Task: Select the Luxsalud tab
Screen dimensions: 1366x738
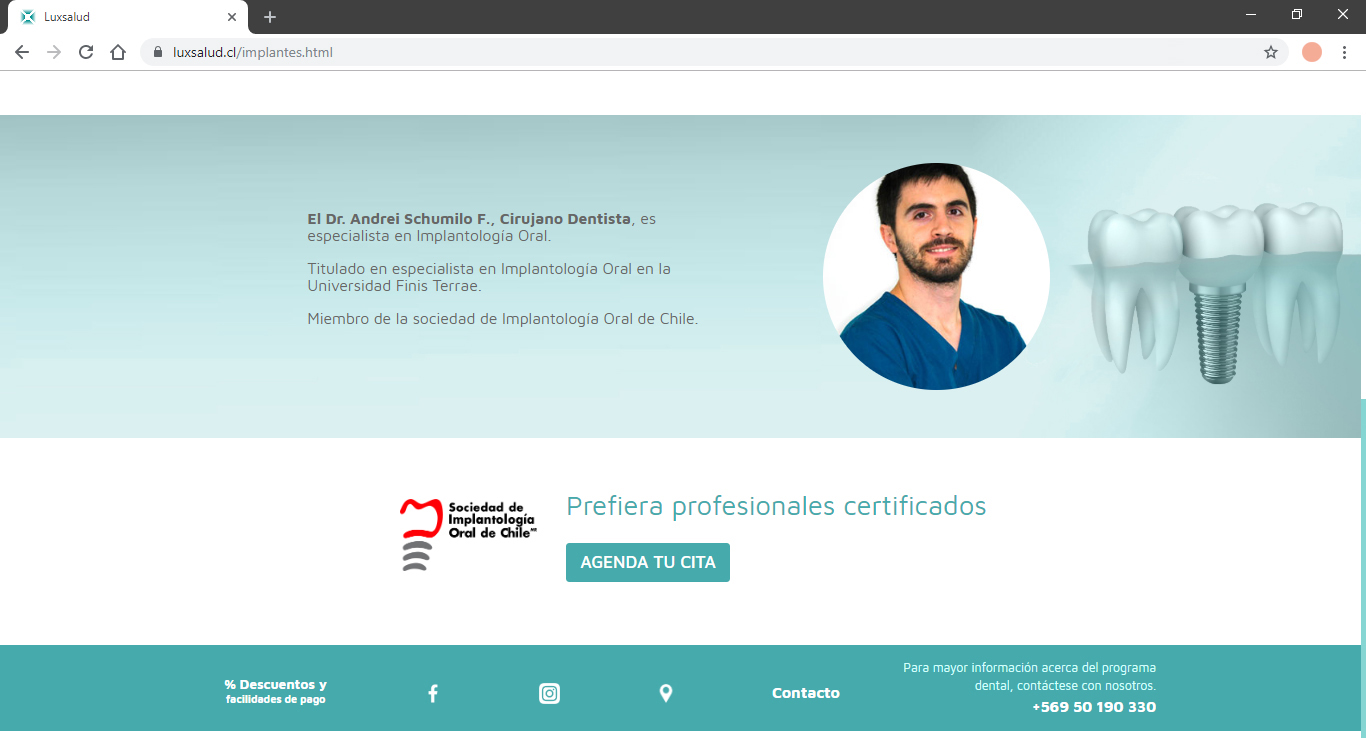Action: [120, 17]
